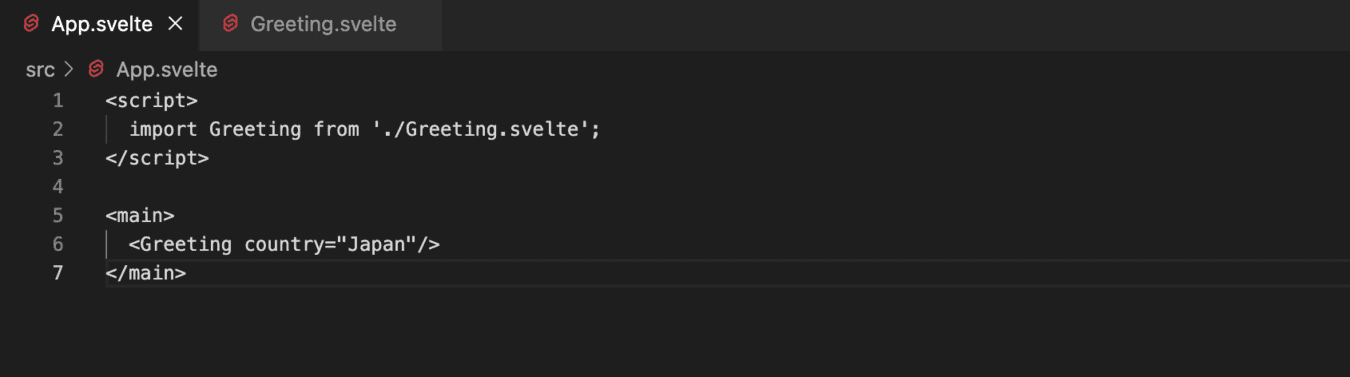The width and height of the screenshot is (1350, 377).
Task: Click line number 7 in the gutter
Action: click(58, 272)
